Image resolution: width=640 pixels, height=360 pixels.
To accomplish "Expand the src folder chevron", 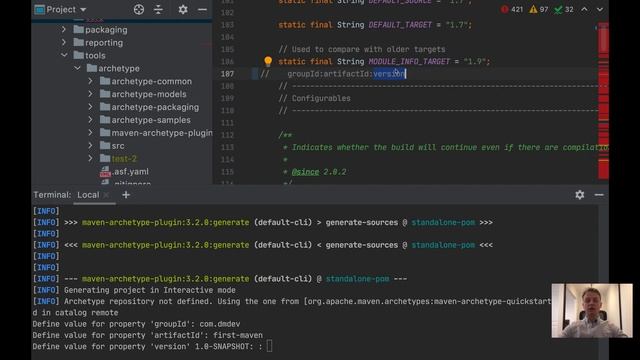I will point(90,146).
